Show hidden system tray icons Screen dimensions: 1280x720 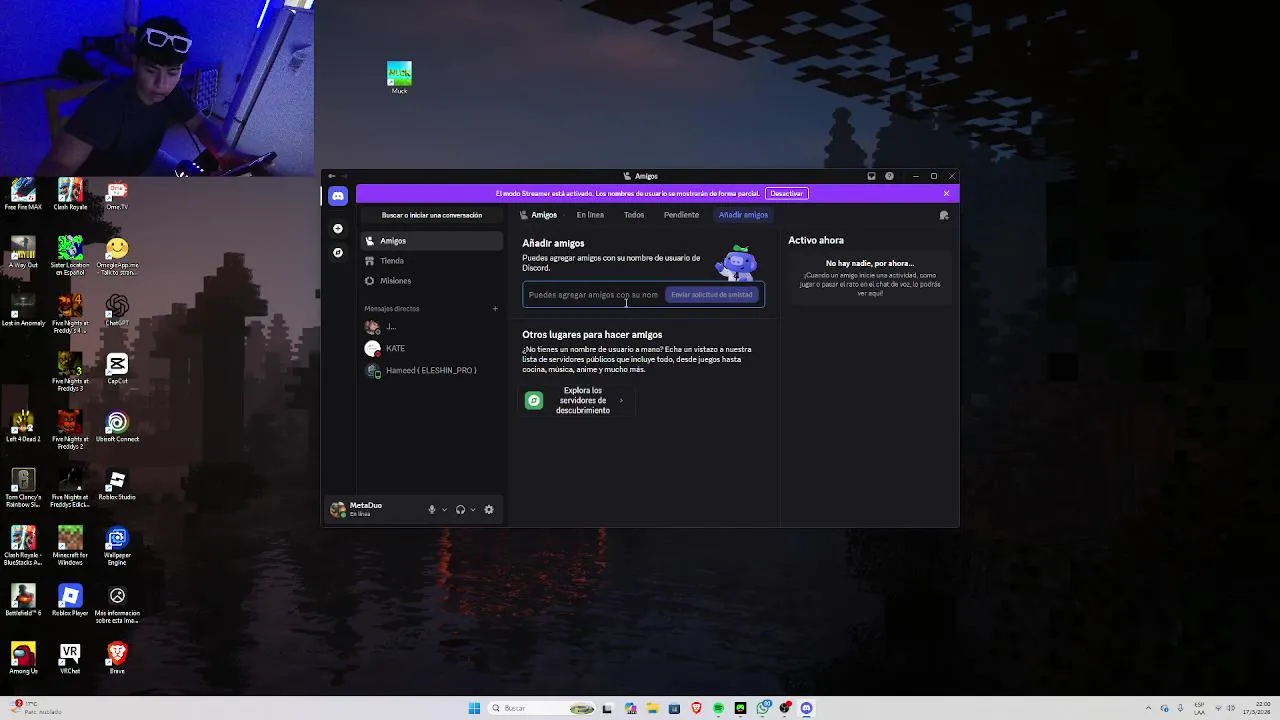pos(1148,708)
